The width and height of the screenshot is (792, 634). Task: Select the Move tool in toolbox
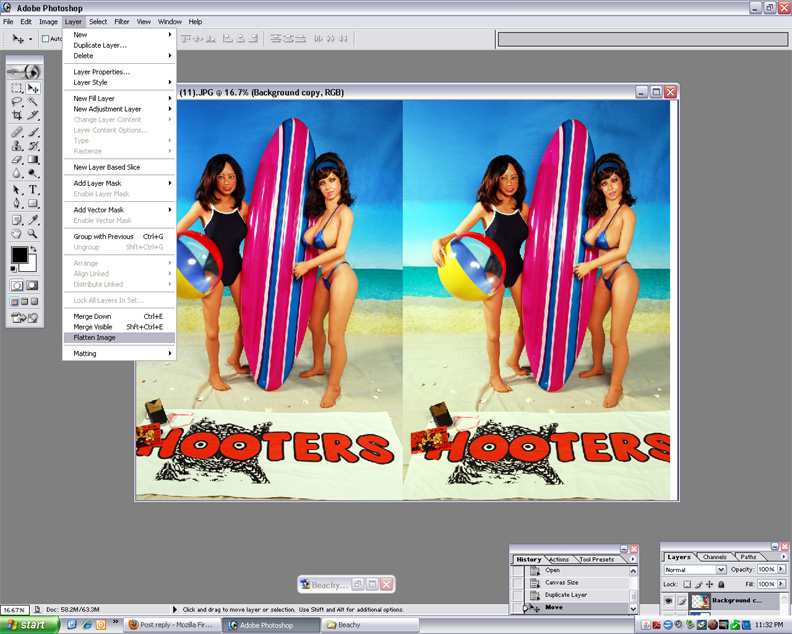coord(33,88)
